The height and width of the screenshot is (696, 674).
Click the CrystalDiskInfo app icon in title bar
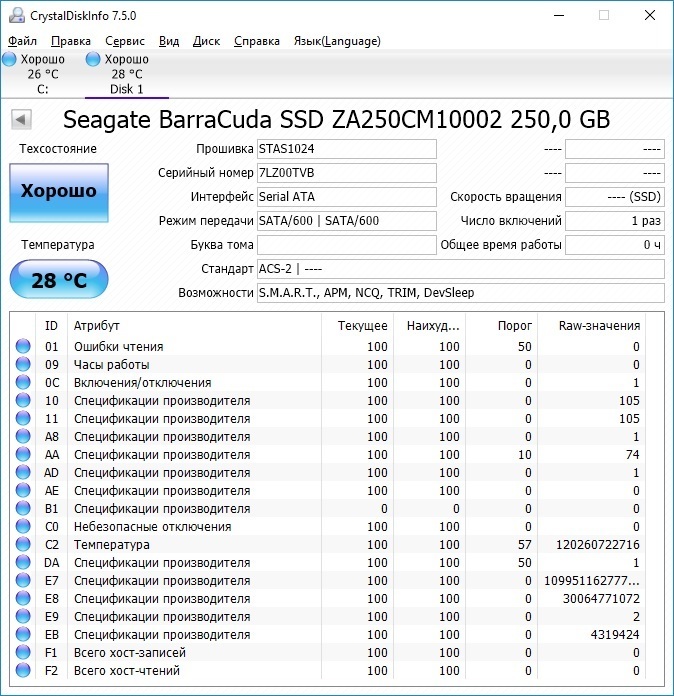coord(15,16)
